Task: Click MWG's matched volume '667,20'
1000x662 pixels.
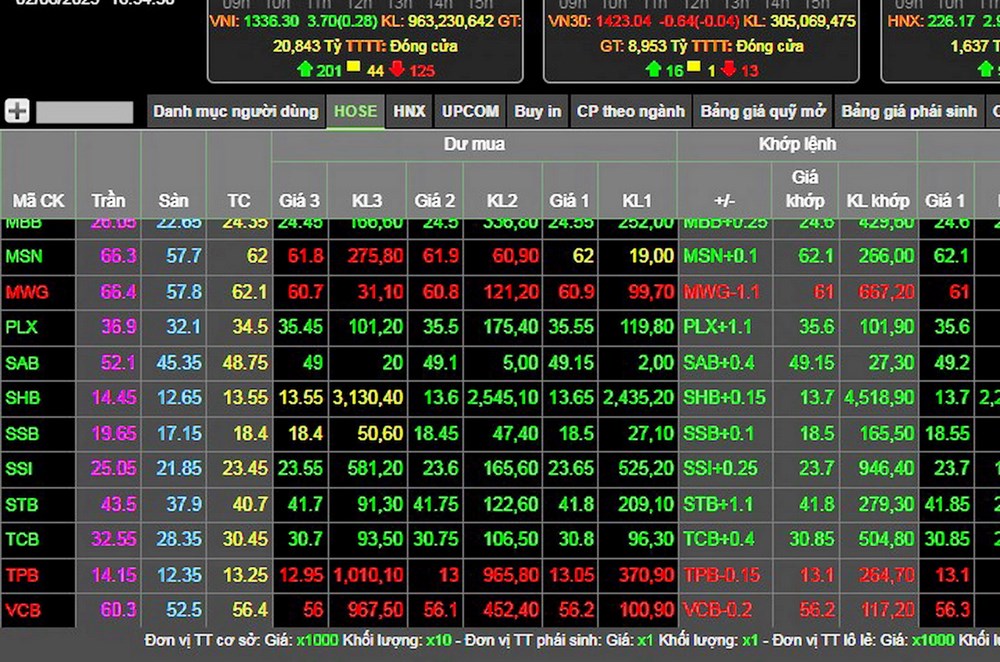Action: coord(886,292)
